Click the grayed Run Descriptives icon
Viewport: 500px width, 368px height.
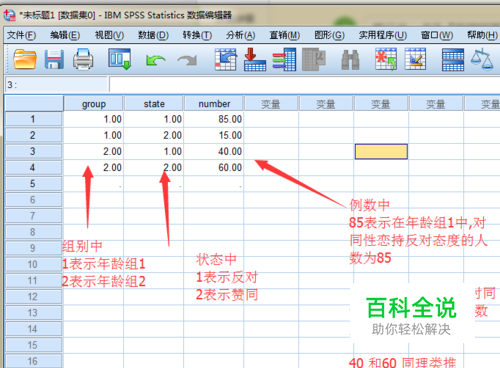click(314, 59)
